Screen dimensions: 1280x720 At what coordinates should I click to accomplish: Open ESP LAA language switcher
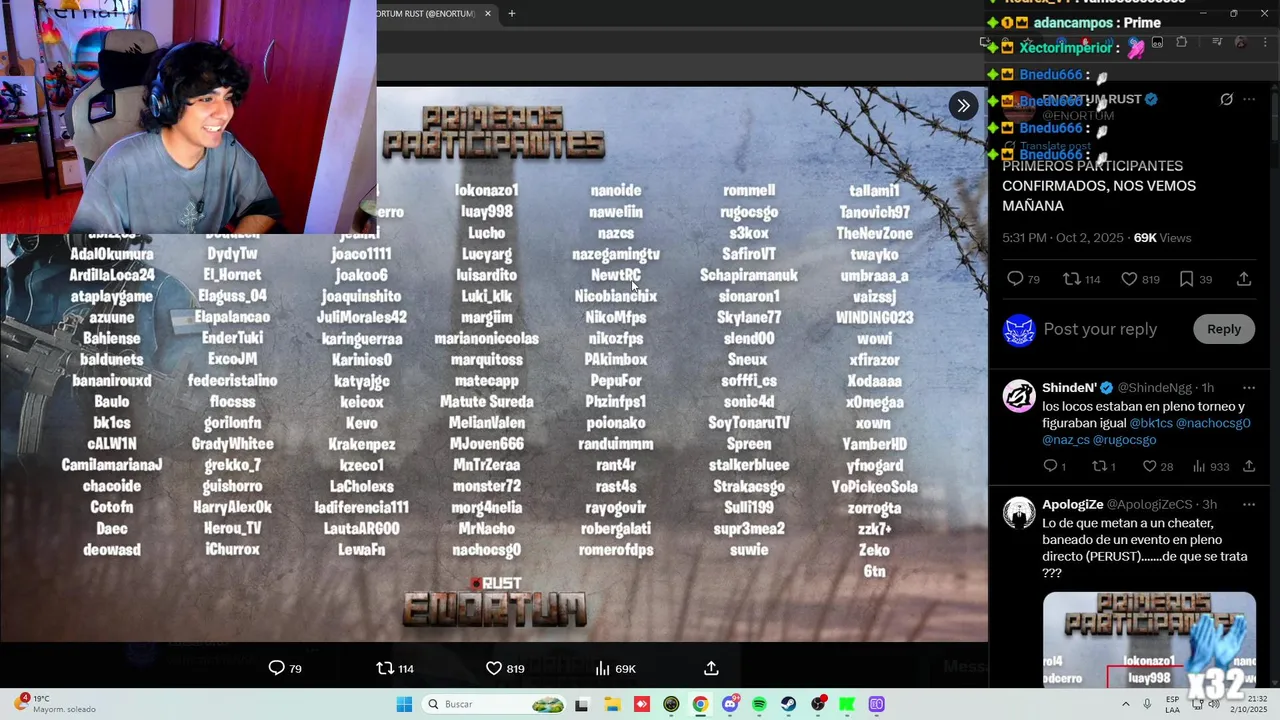pos(1173,704)
